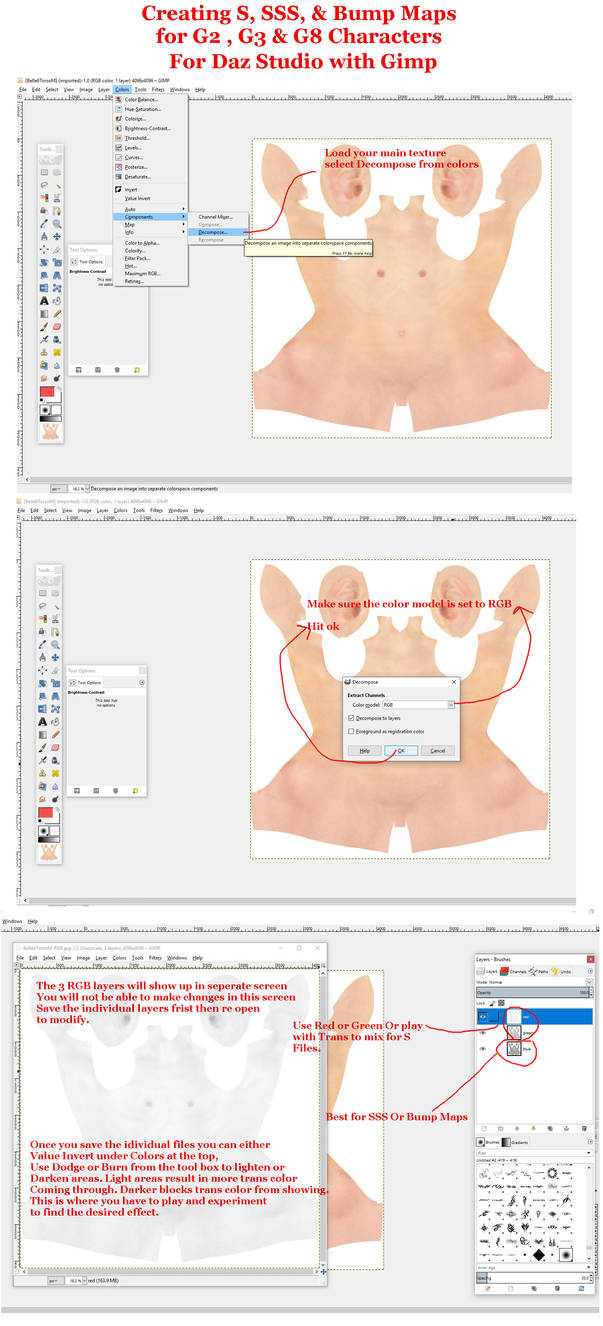603x1326 pixels.
Task: Select Text tool beside open Colors menu
Action: pyautogui.click(x=44, y=301)
